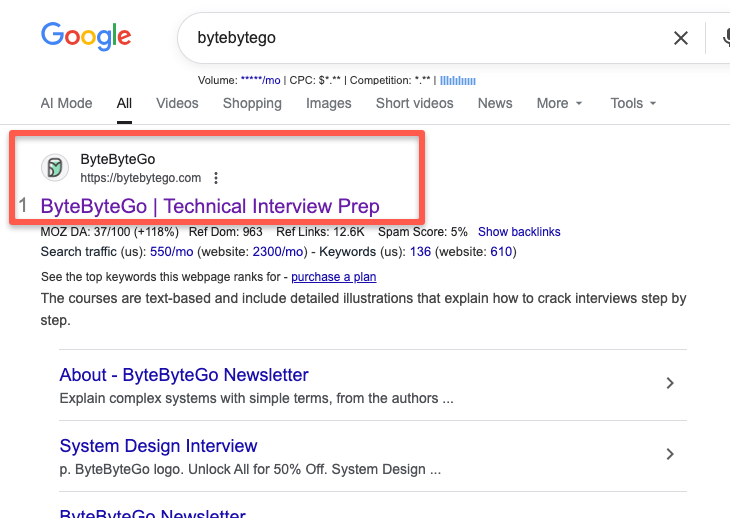This screenshot has height=518, width=730.
Task: Click the CPC: $*.** text
Action: (315, 81)
